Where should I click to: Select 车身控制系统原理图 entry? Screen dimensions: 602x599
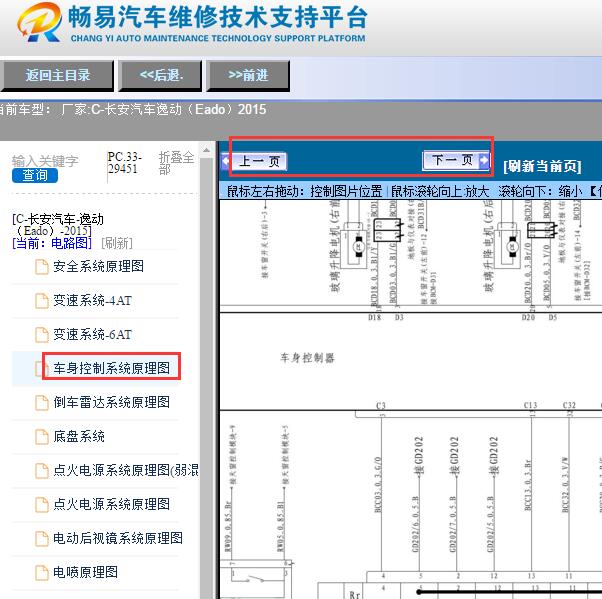111,368
